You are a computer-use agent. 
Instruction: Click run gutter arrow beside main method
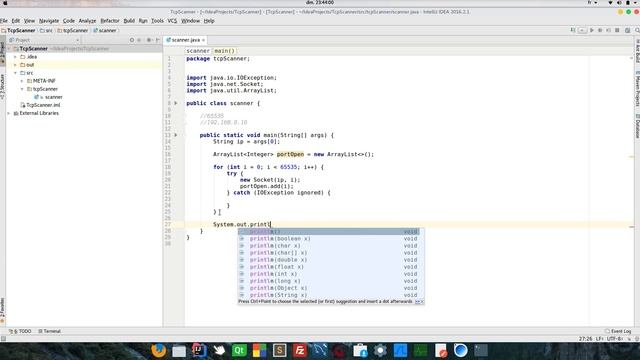pos(176,135)
